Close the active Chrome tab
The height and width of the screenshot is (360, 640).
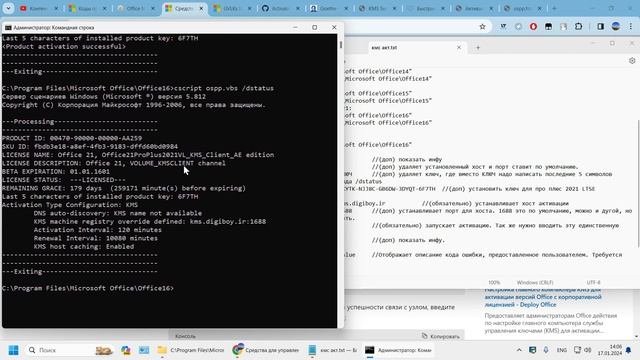pyautogui.click(x=201, y=8)
